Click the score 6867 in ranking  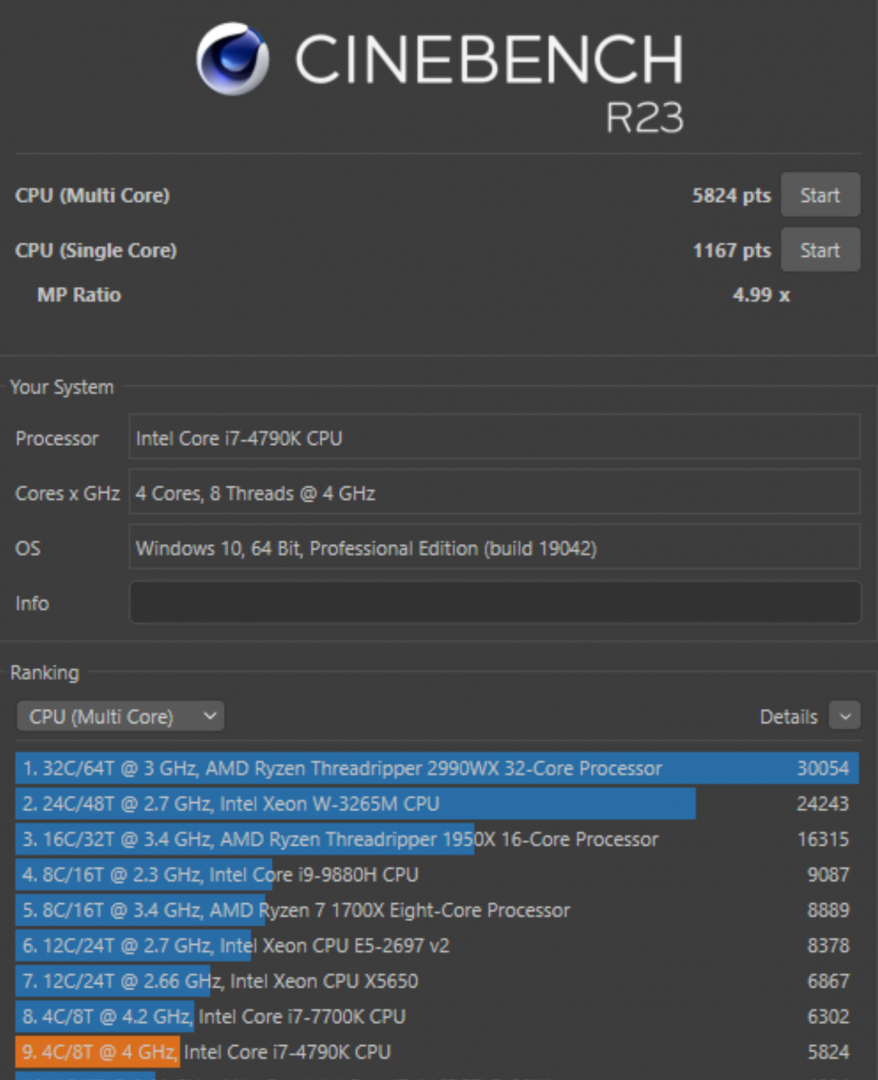(x=828, y=981)
